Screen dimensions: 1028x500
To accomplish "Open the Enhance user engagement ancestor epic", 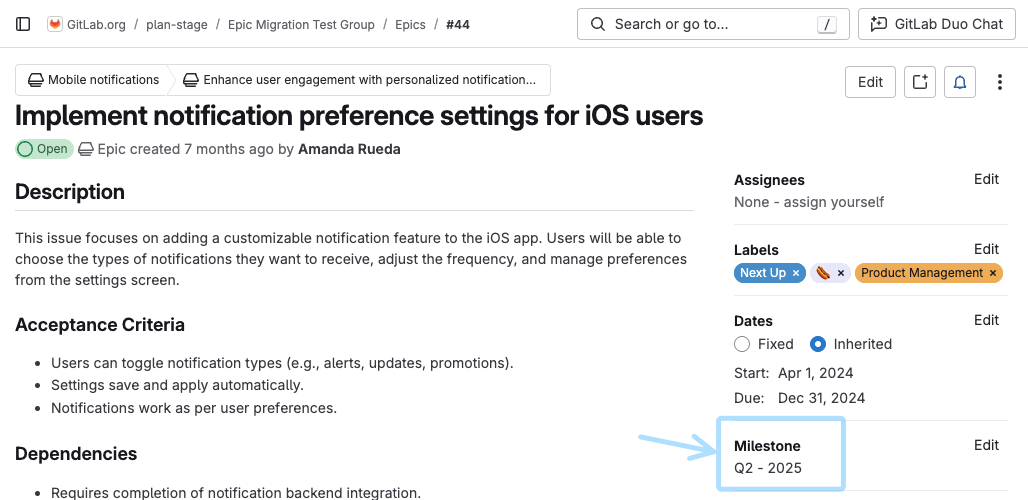I will [360, 80].
